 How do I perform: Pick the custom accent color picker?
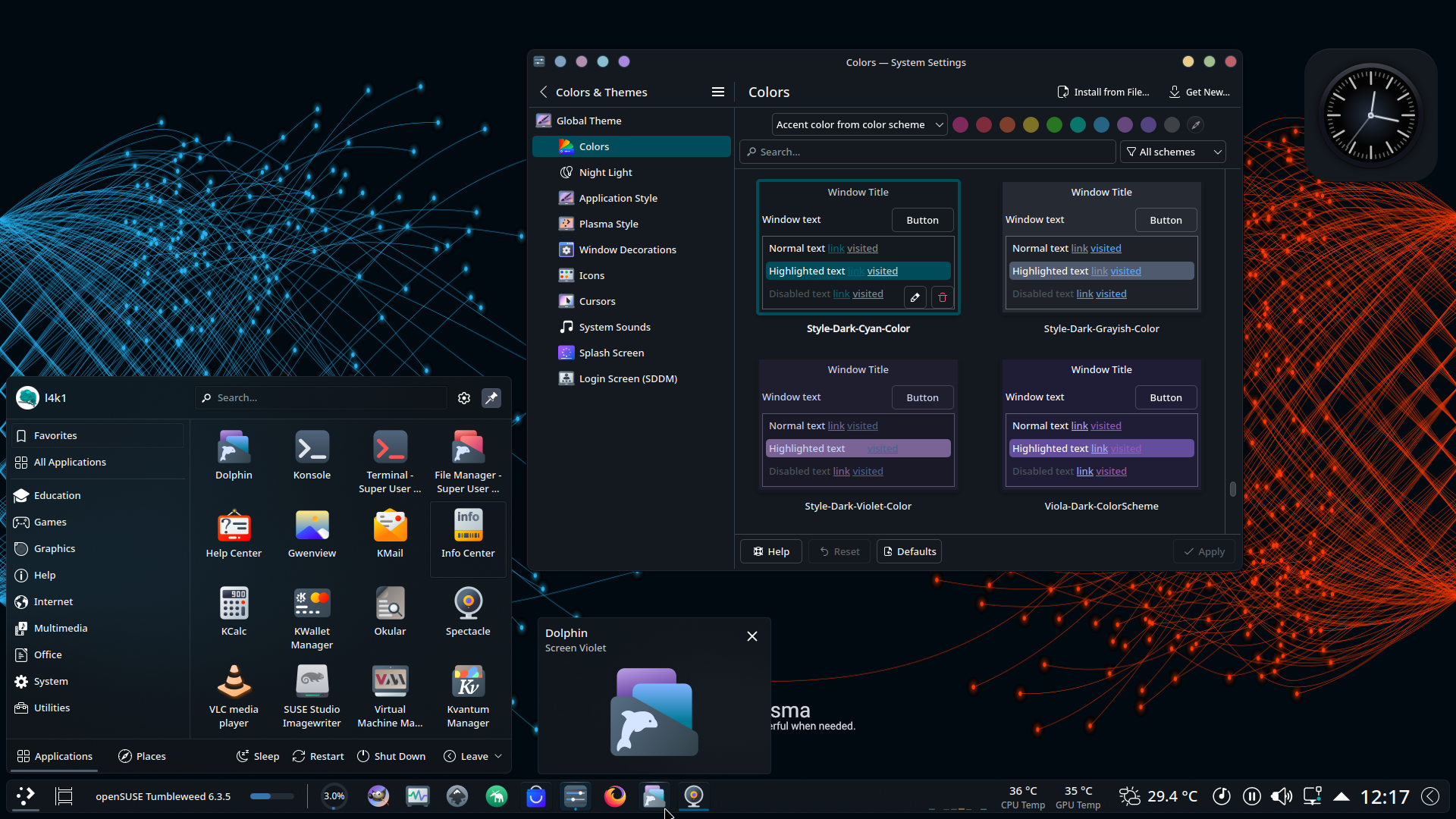tap(1196, 125)
